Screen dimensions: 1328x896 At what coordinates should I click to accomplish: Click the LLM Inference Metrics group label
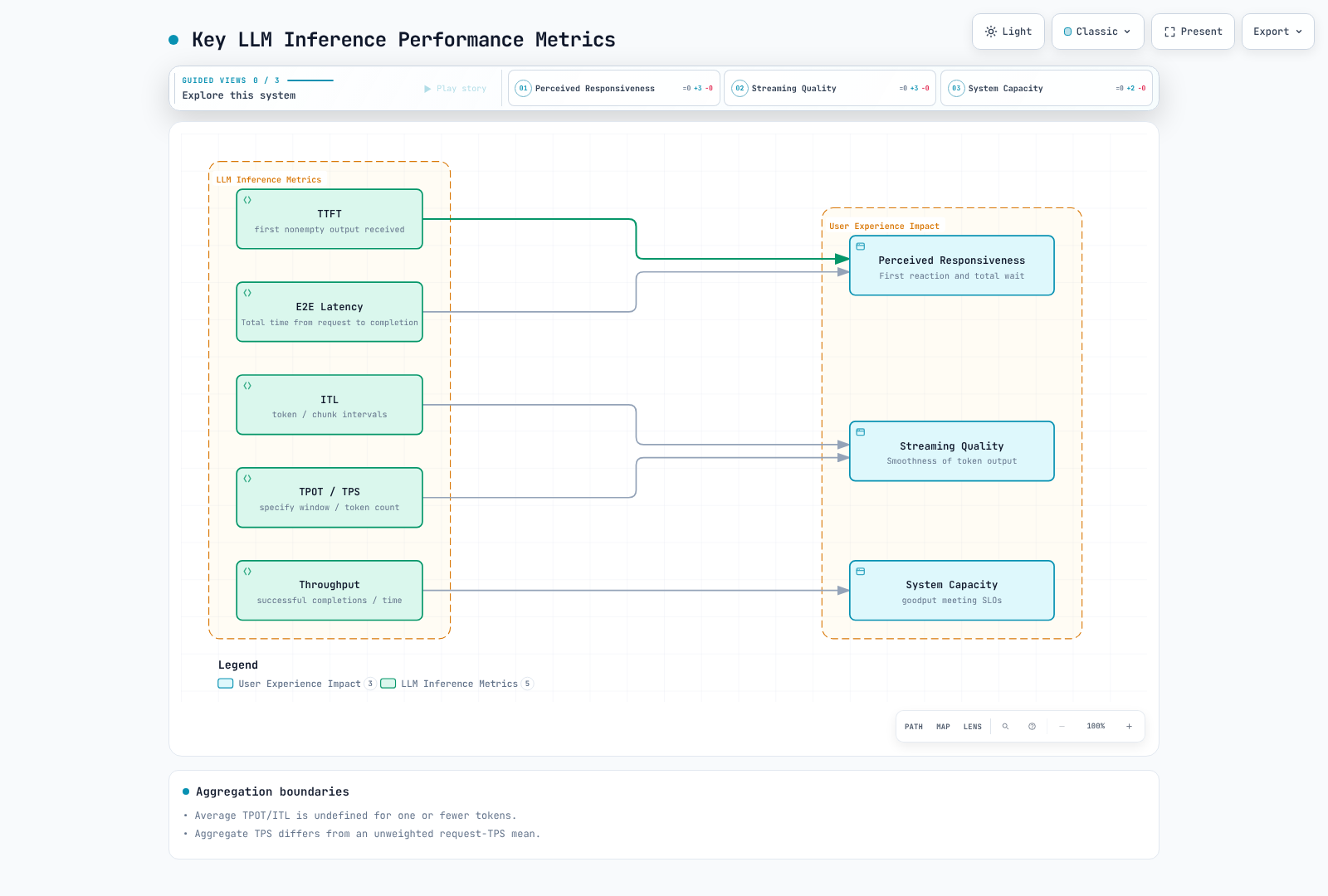(269, 180)
